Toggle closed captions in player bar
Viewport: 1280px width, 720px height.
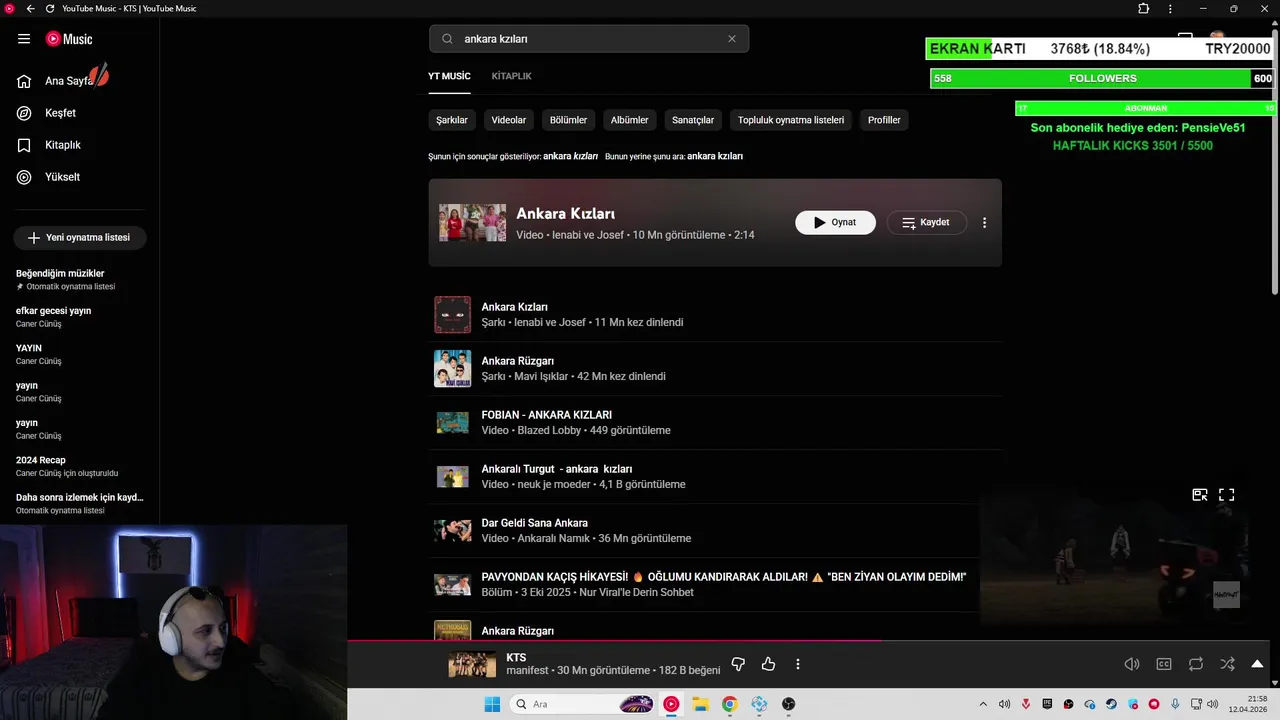(1164, 664)
